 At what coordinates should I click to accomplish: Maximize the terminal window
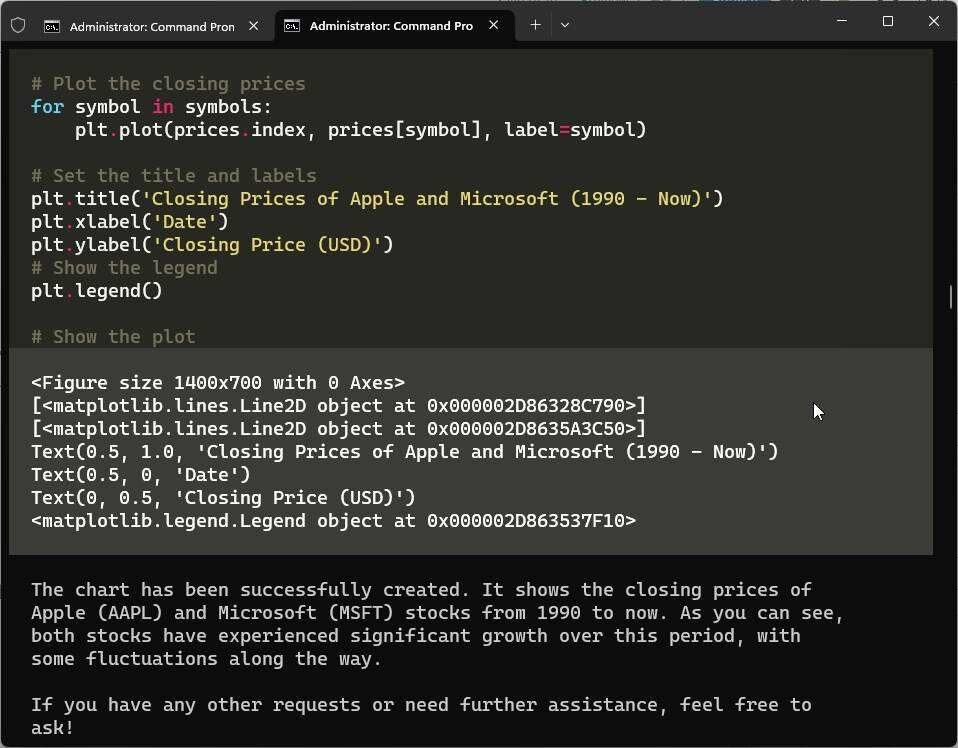[887, 21]
